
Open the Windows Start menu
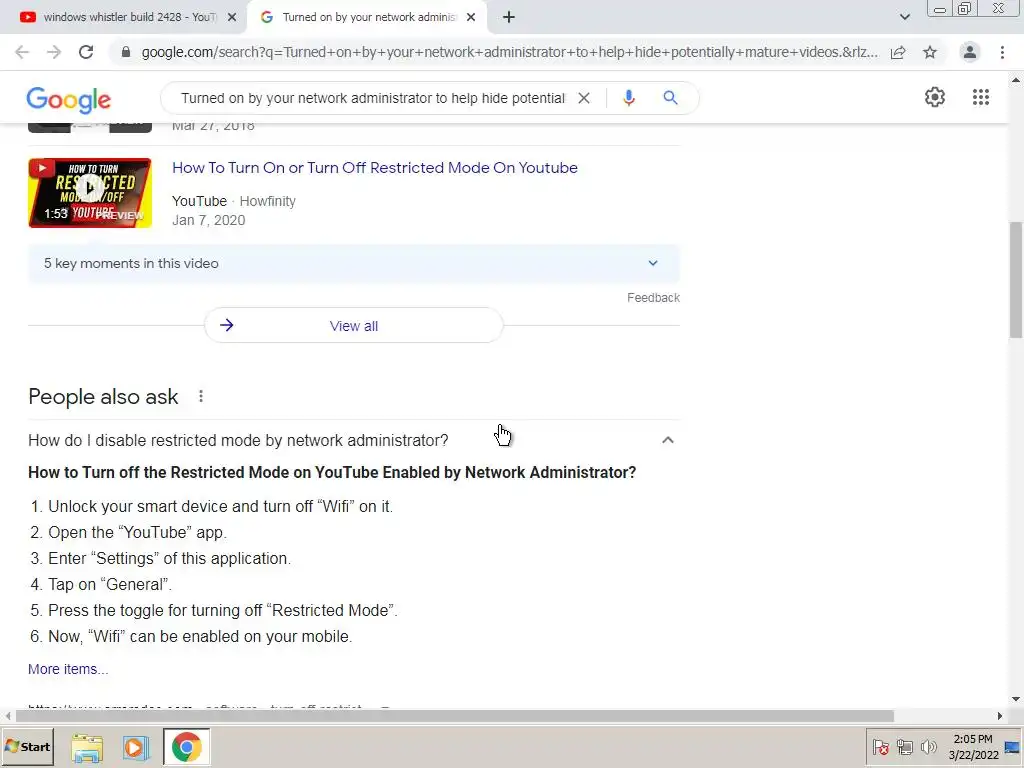pos(27,746)
